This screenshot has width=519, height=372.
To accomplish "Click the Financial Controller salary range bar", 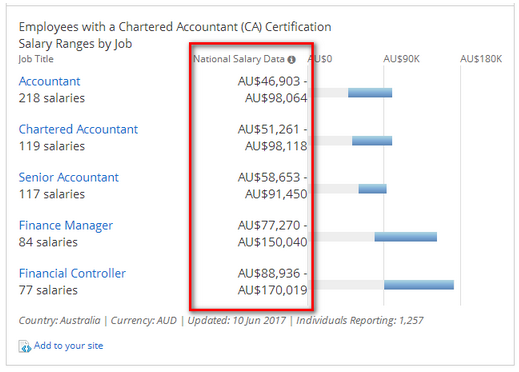I will click(x=419, y=285).
